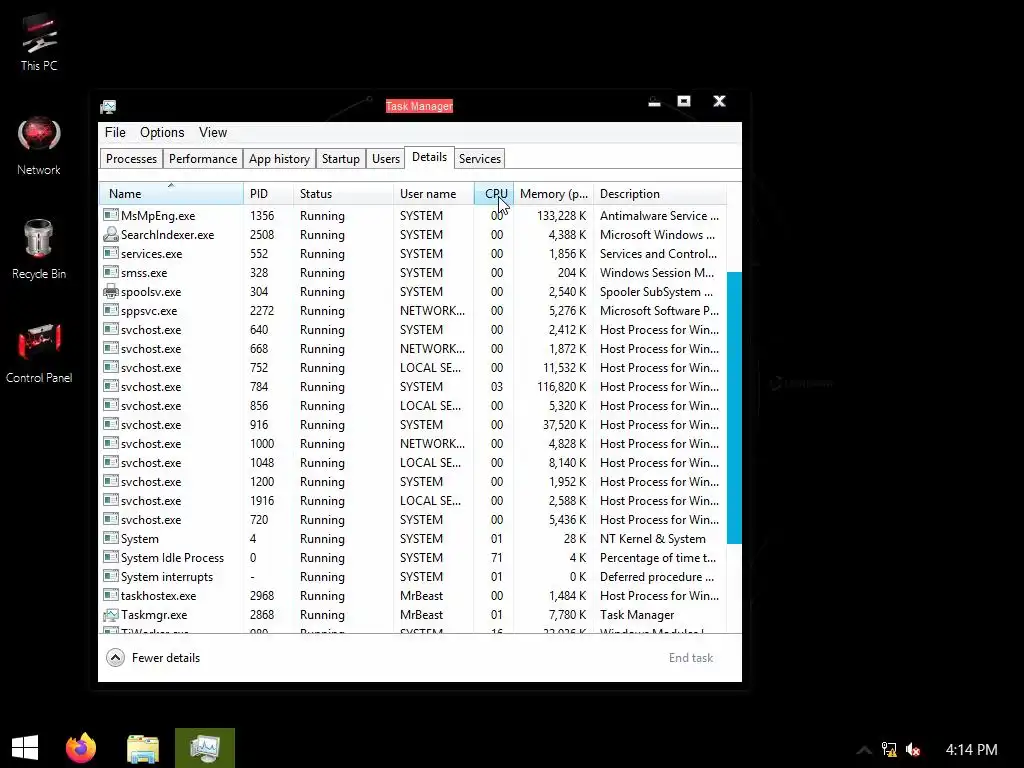Switch to the App history tab
Screen dimensions: 1024x768
tap(279, 159)
